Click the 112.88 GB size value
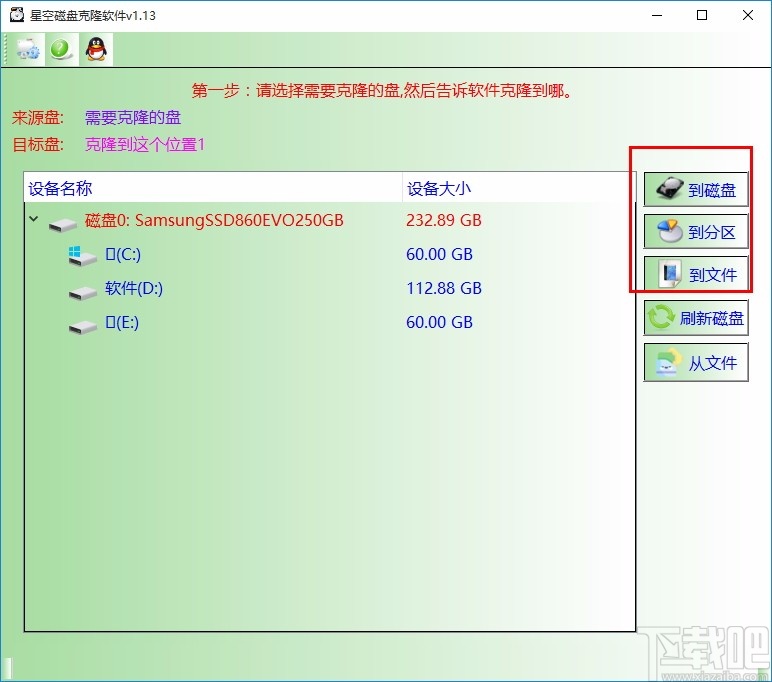The height and width of the screenshot is (682, 772). point(444,288)
